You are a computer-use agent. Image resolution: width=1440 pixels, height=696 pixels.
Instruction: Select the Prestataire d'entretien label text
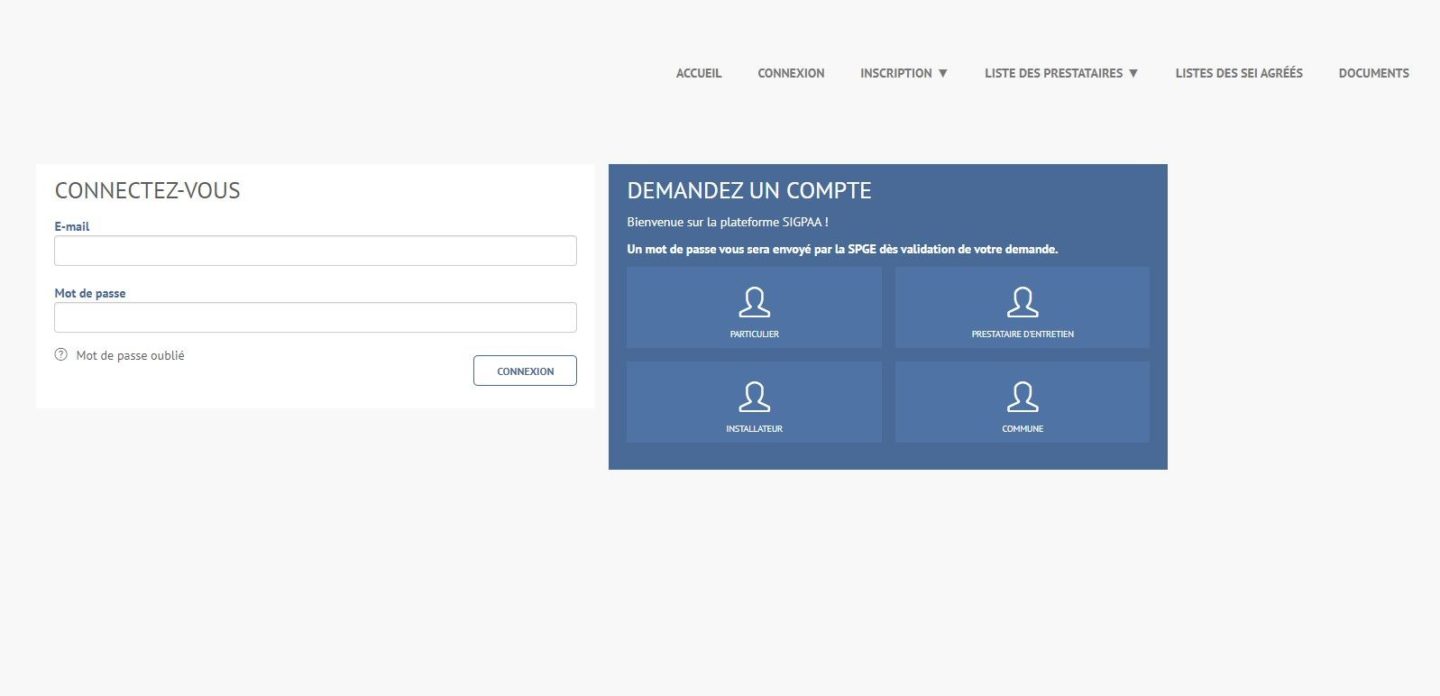[x=1022, y=334]
